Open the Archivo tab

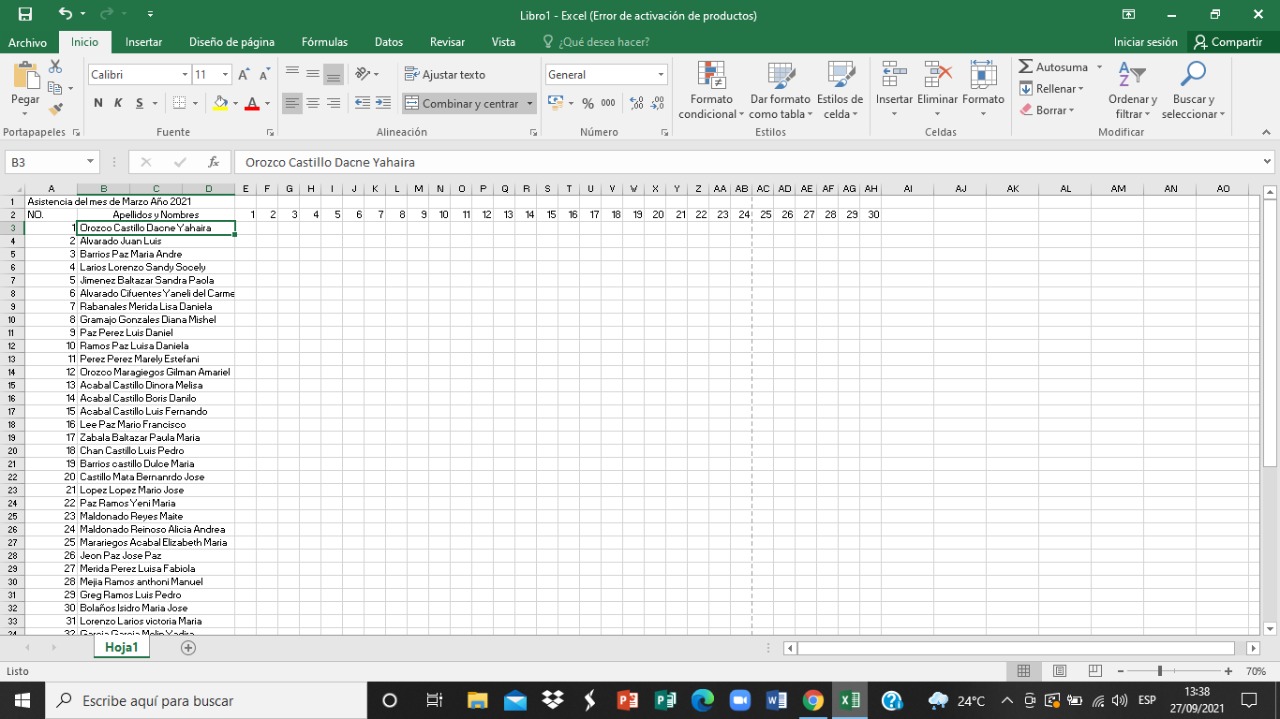coord(28,42)
